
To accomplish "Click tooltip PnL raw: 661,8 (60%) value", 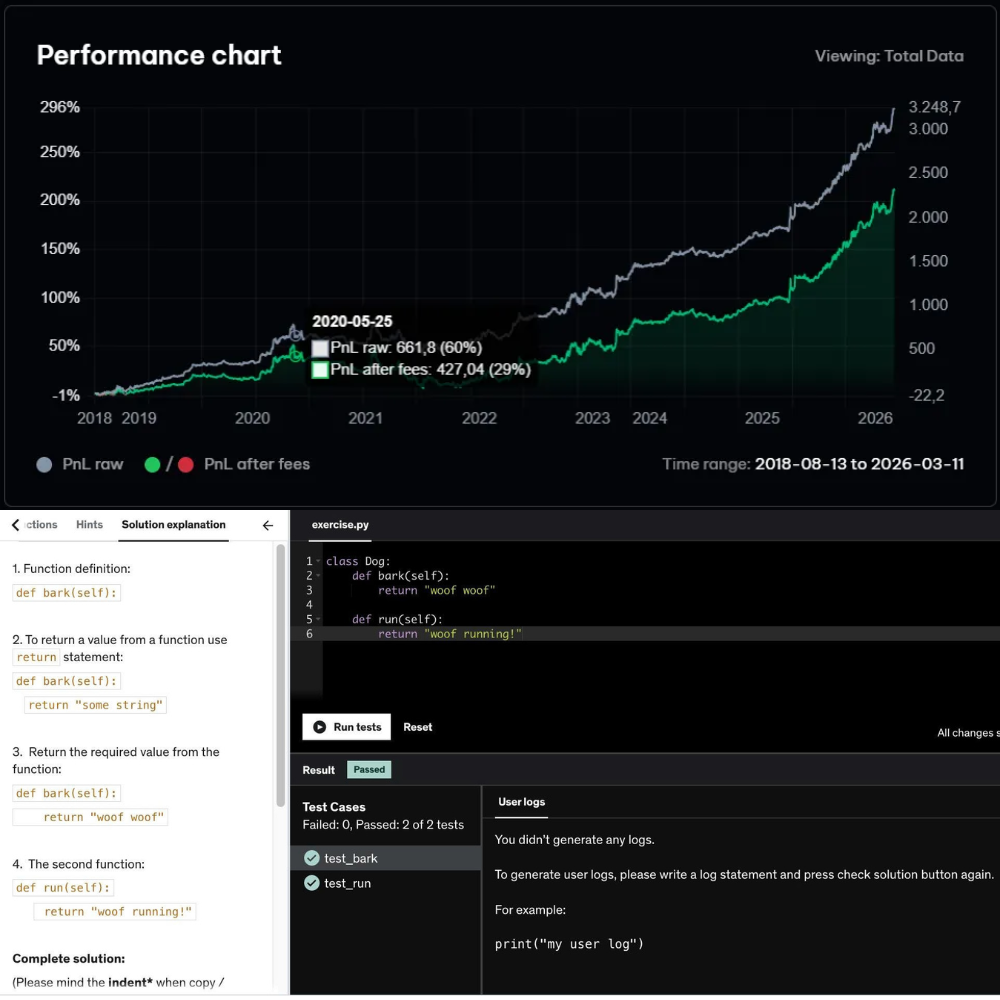I will point(406,348).
